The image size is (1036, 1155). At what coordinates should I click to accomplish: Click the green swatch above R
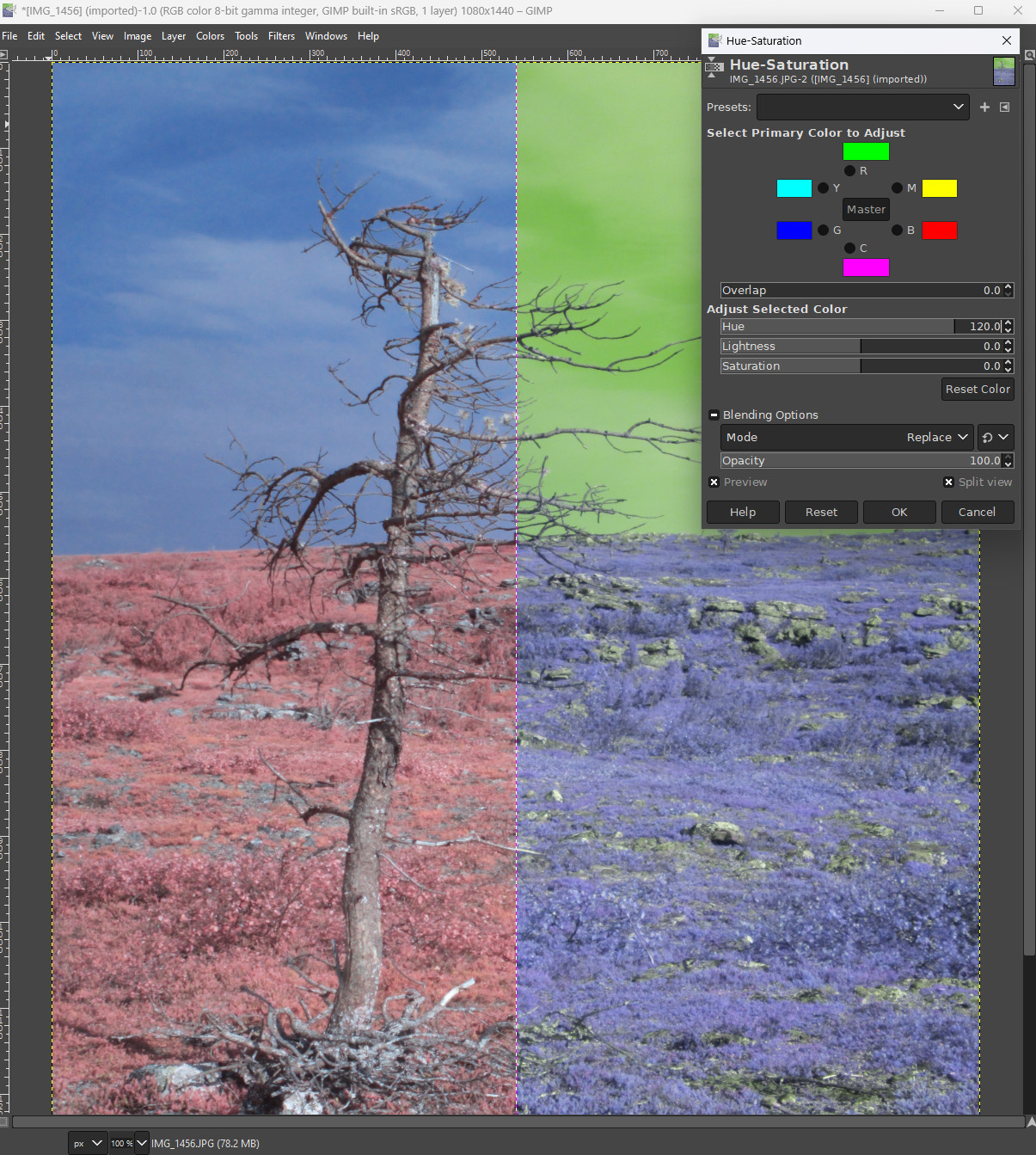866,151
